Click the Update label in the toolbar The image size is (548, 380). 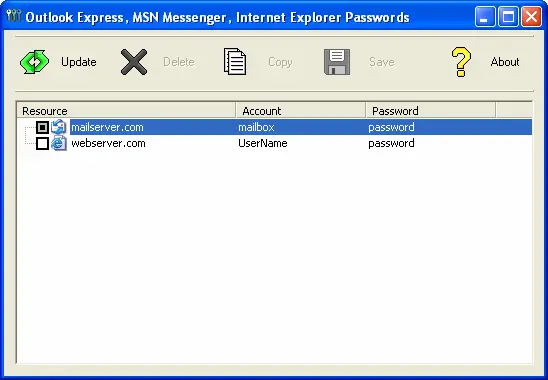click(x=79, y=62)
